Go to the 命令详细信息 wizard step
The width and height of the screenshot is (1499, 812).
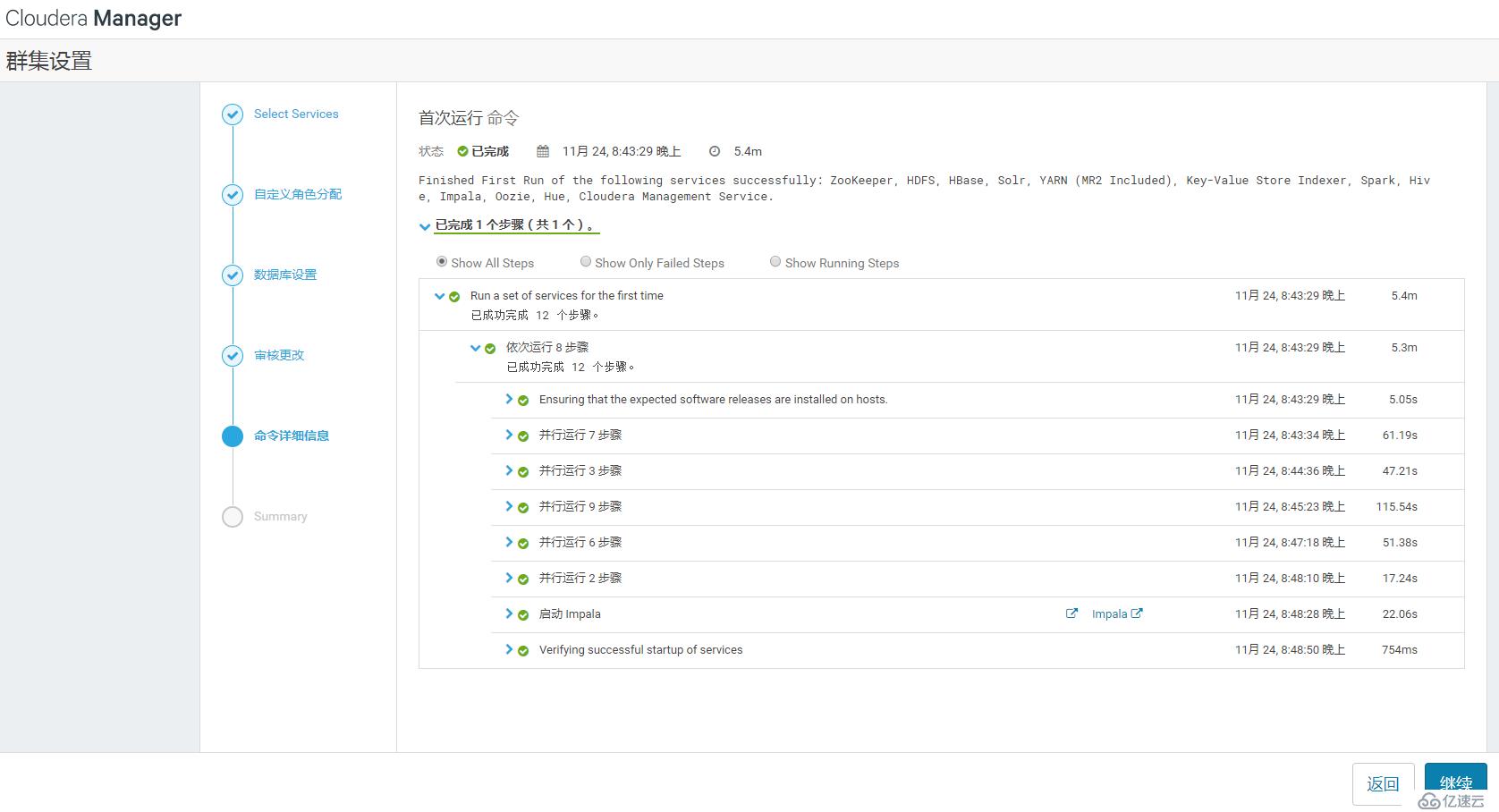click(292, 436)
